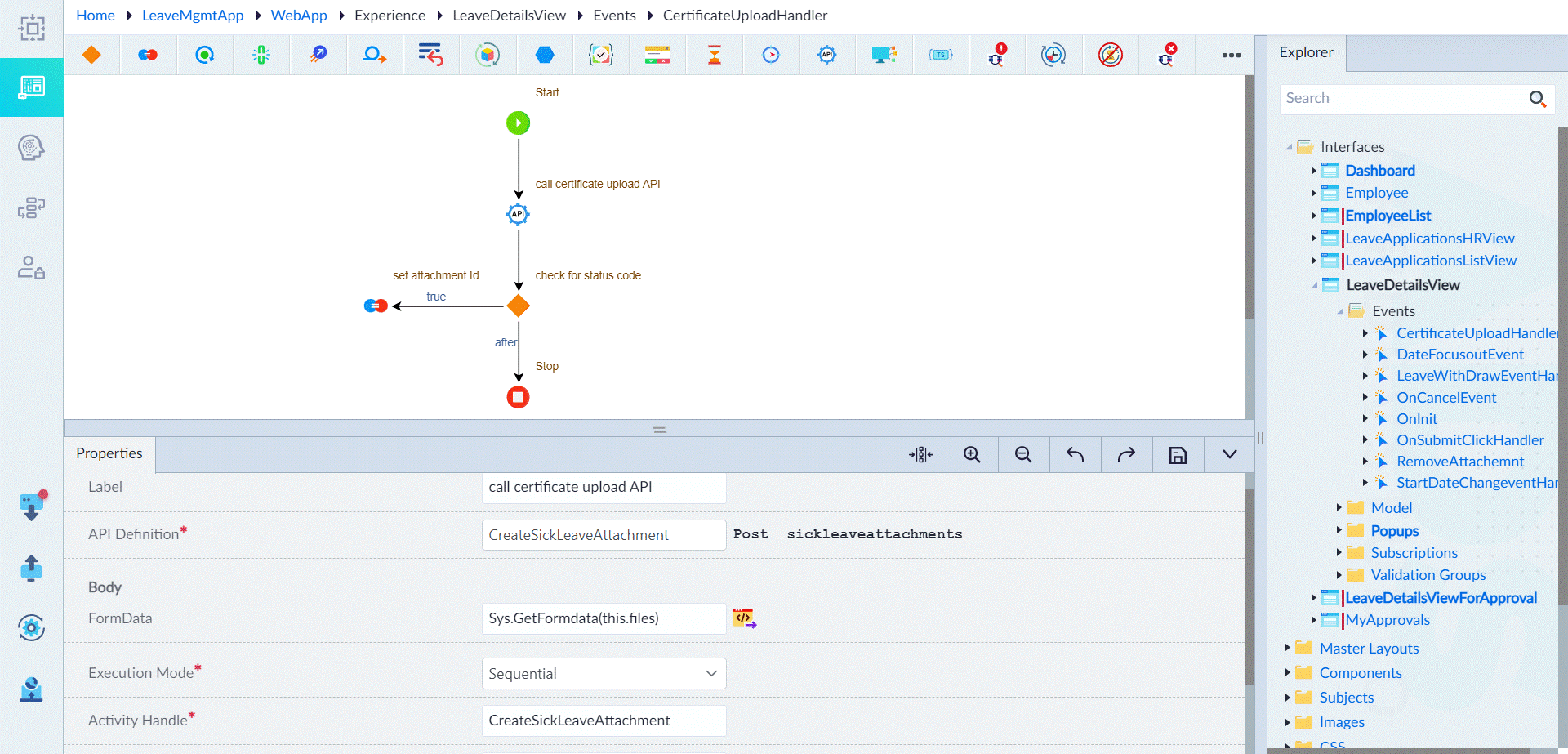Select the green Start node

(x=518, y=123)
